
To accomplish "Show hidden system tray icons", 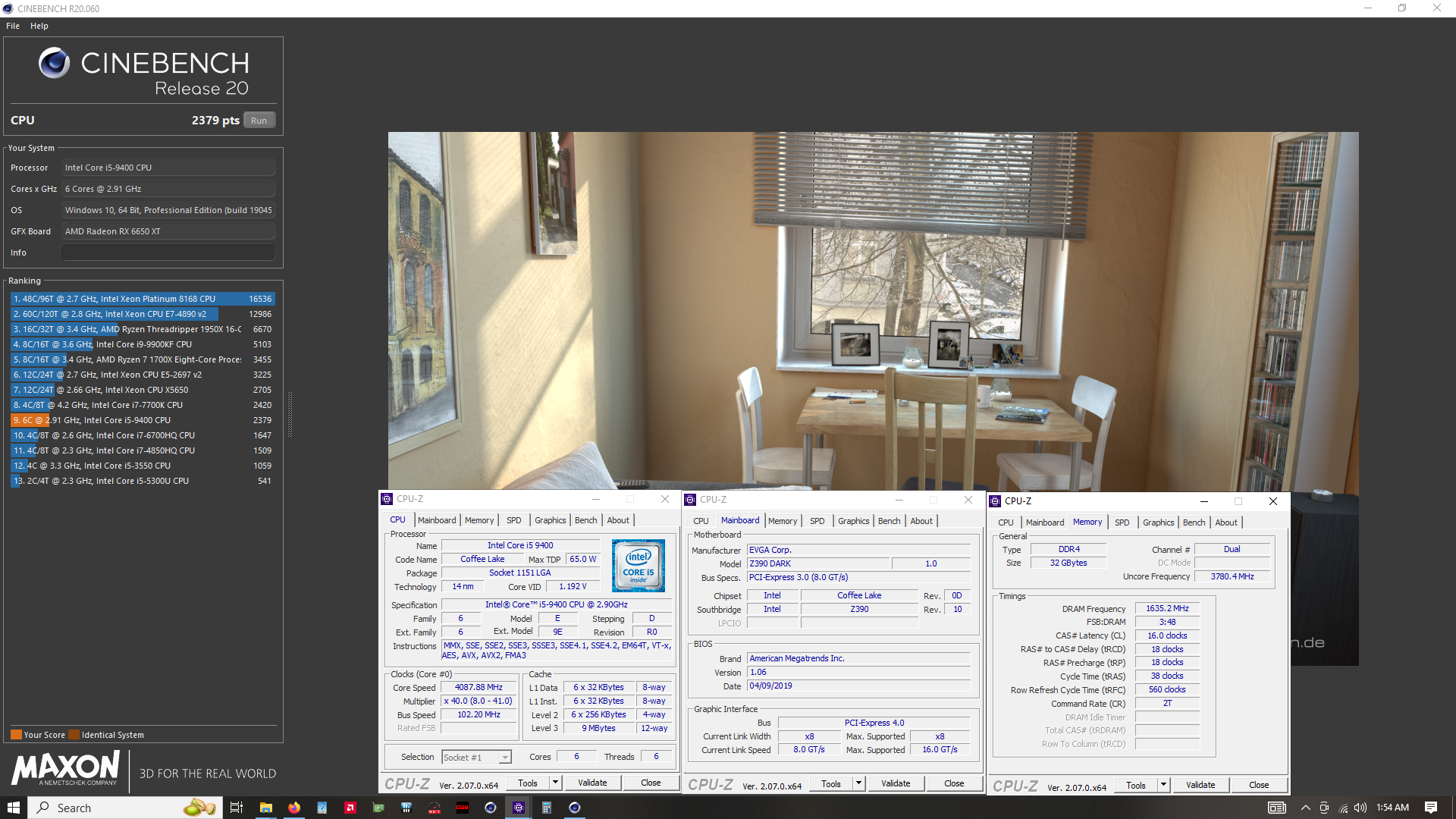I will pyautogui.click(x=1305, y=808).
